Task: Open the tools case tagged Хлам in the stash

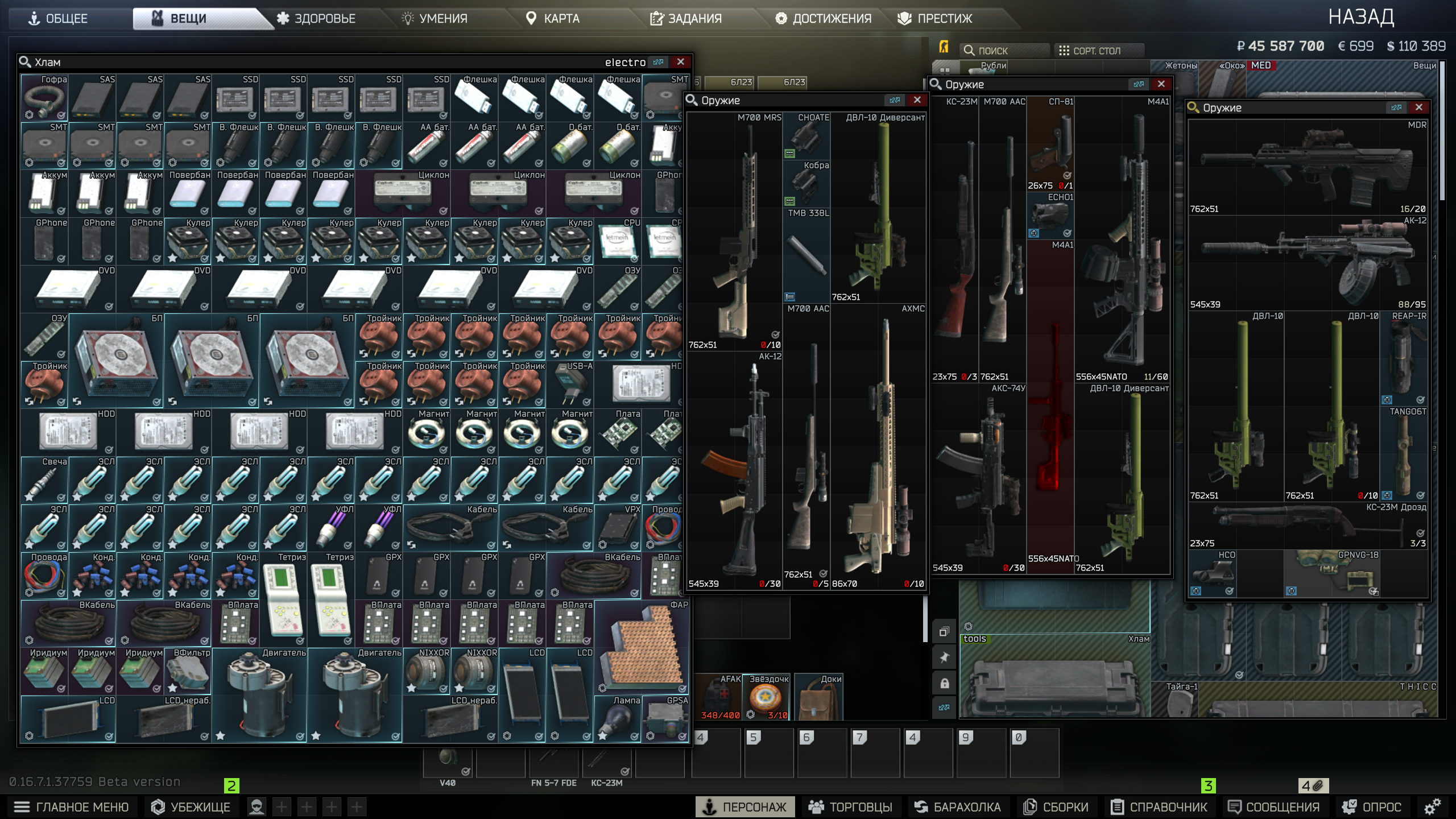Action: (x=1055, y=676)
